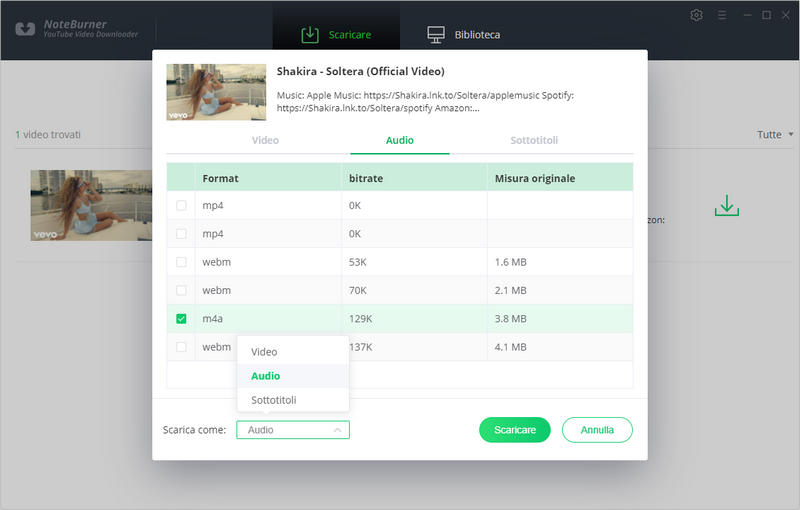Click the 'Scarica come:' label
Screen dimensions: 800x510
click(194, 430)
